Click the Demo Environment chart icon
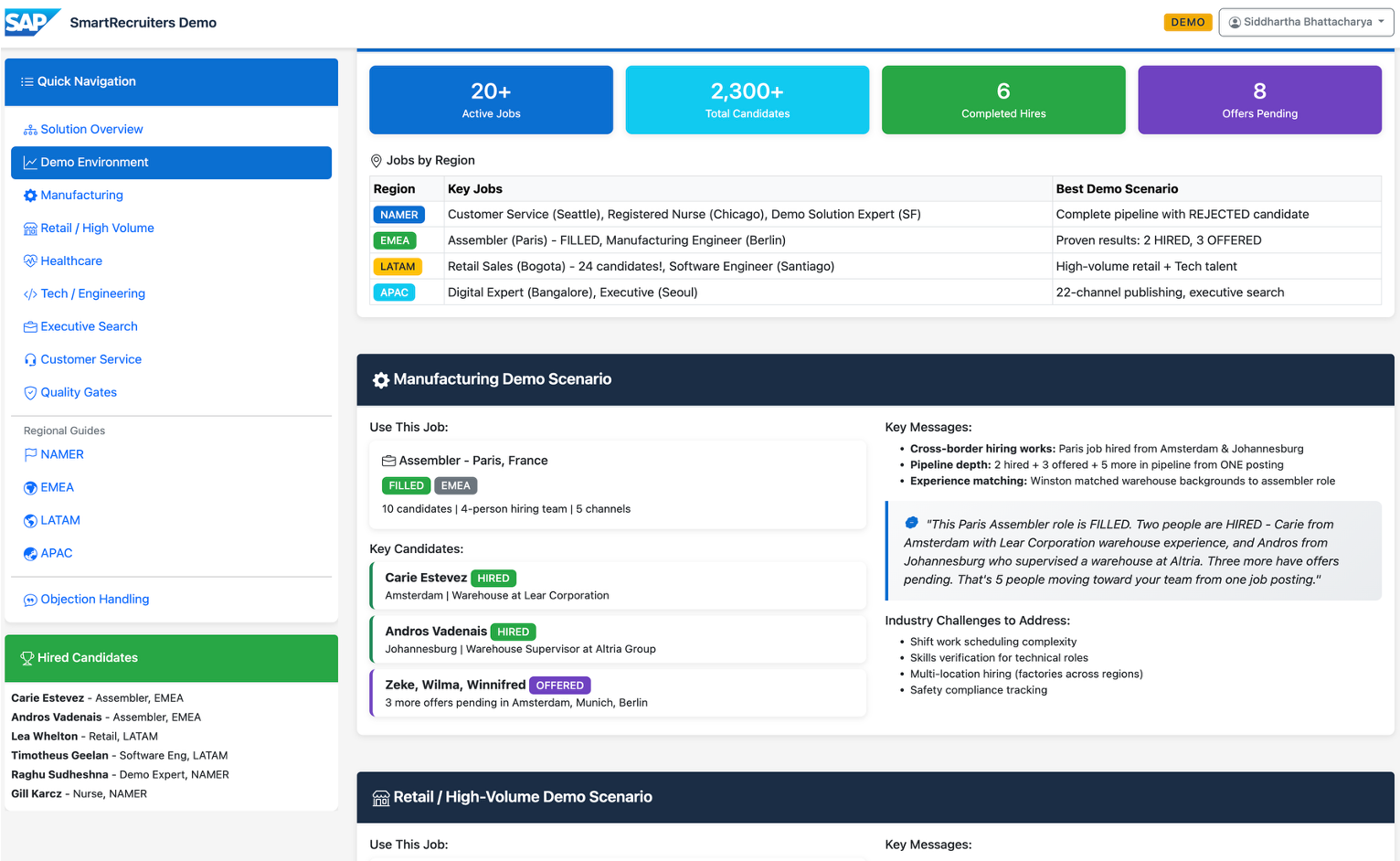This screenshot has height=861, width=1400. coord(30,163)
